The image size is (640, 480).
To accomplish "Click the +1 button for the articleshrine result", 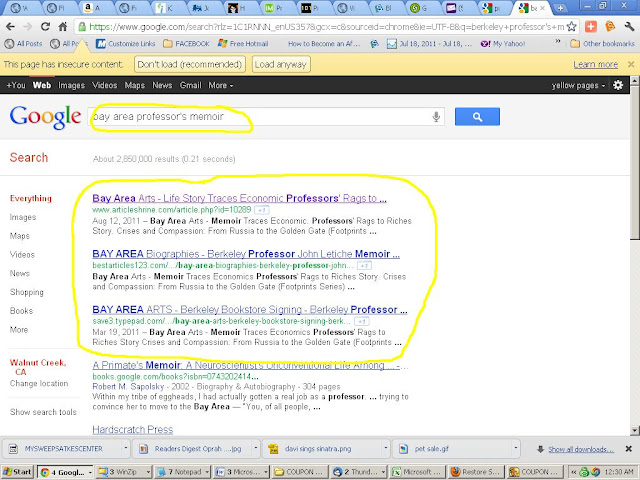I will [262, 210].
